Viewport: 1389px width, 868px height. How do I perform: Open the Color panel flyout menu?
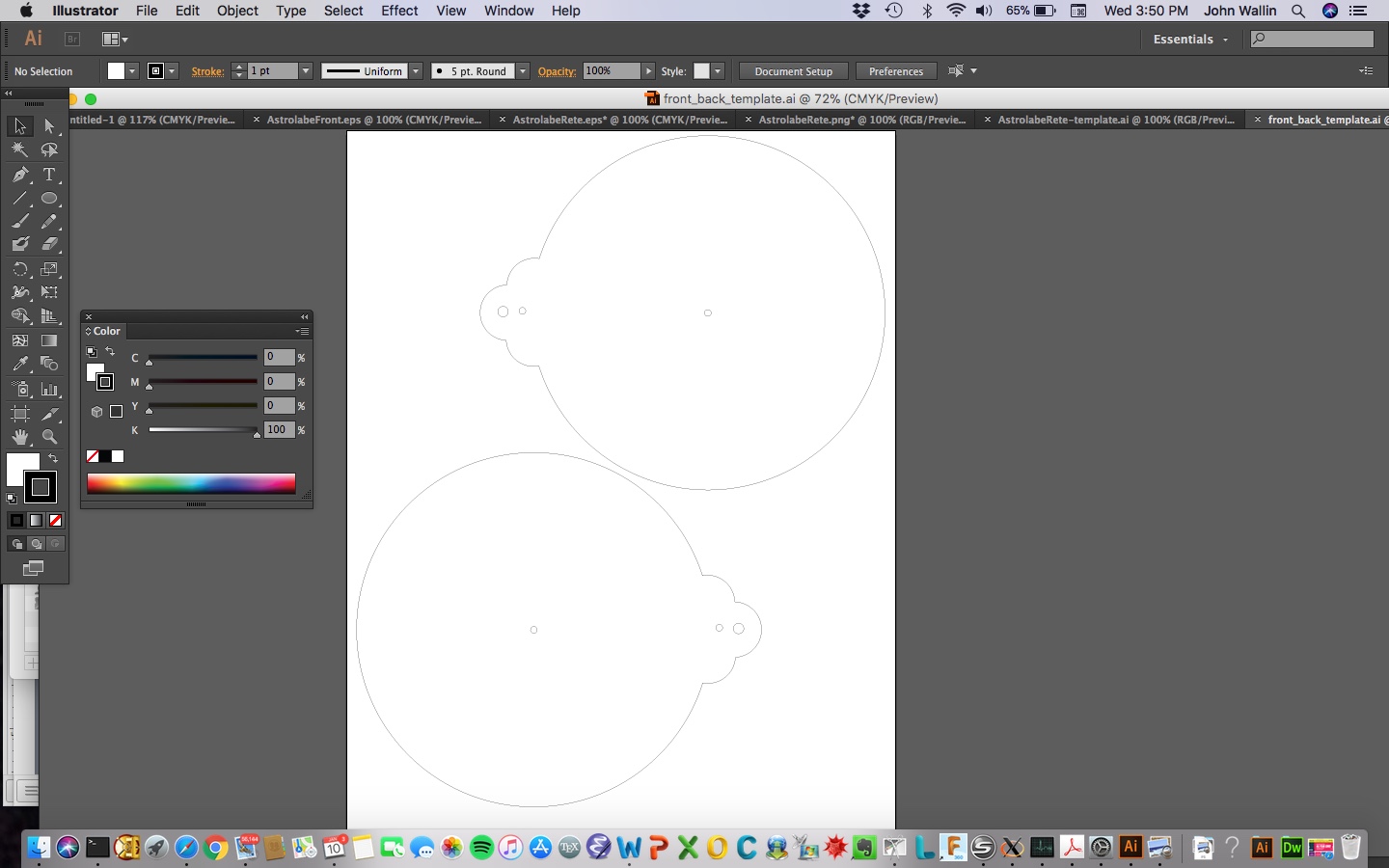tap(304, 331)
